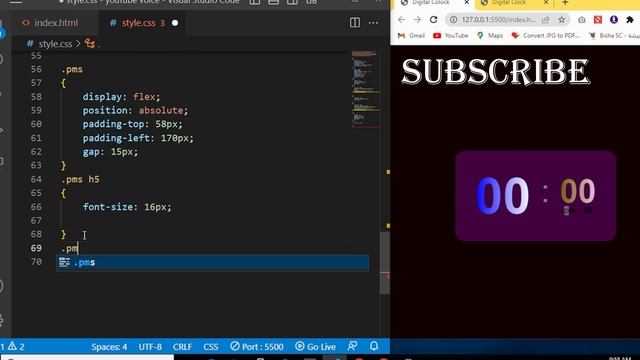Click the address bar showing 127.0.0.1:5500
Viewport: 640px width, 360px height.
[499, 20]
